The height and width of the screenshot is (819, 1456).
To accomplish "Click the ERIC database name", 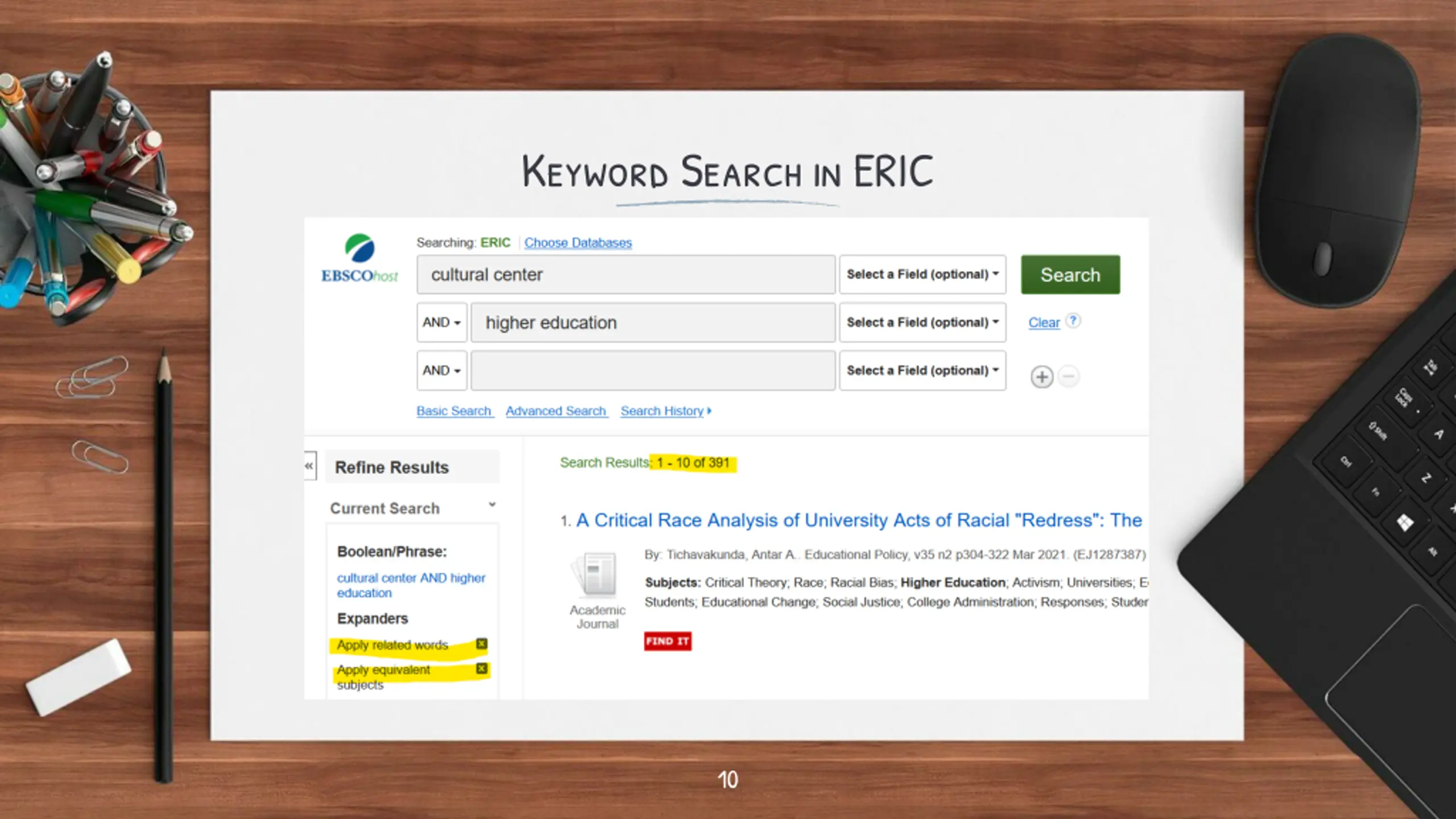I will tap(495, 242).
